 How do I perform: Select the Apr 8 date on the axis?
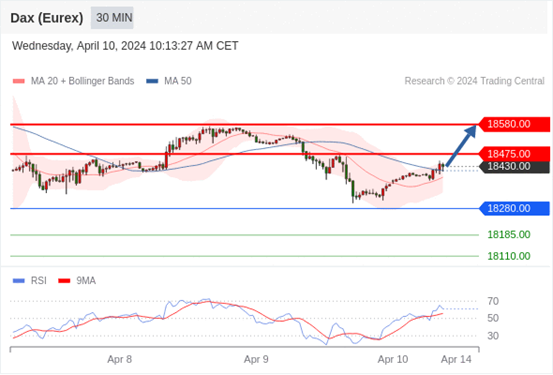pyautogui.click(x=120, y=359)
